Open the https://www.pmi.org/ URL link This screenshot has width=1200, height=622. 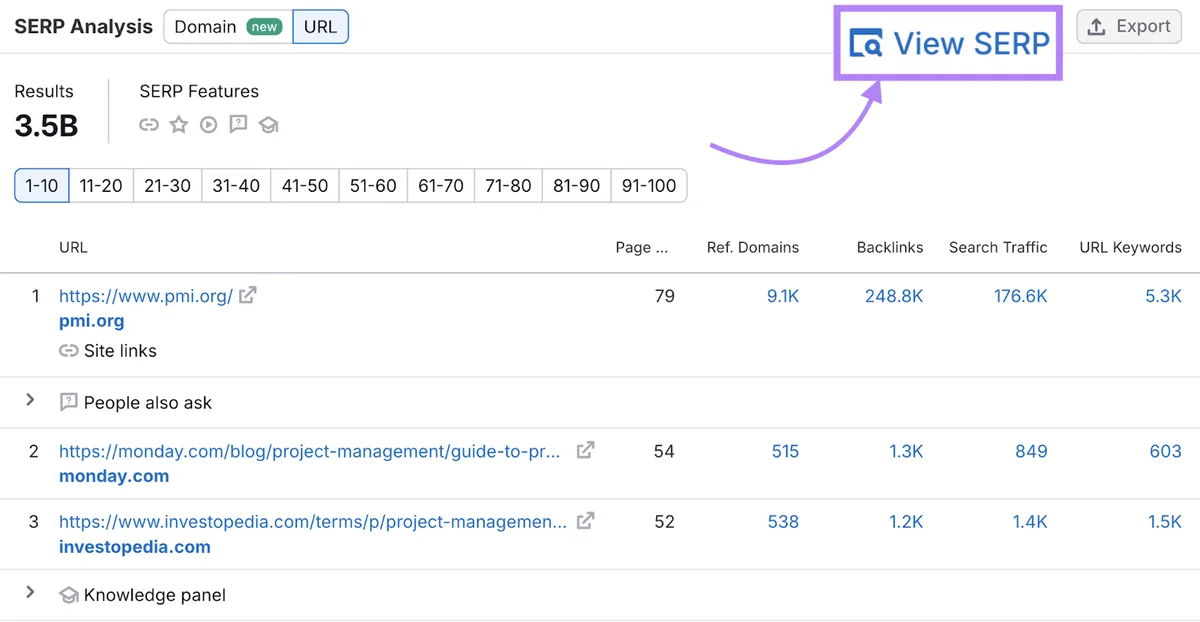click(x=146, y=296)
